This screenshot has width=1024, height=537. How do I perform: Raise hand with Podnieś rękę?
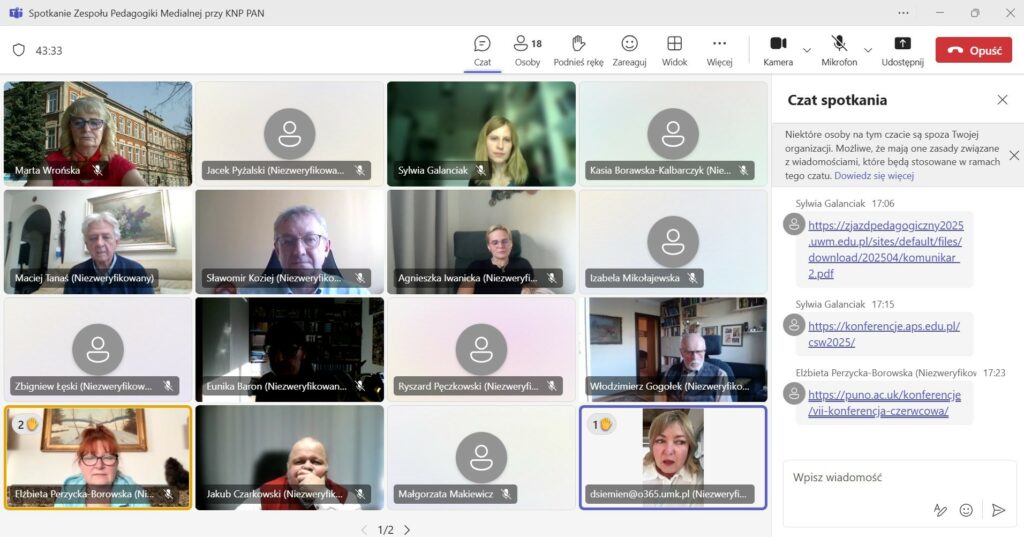[579, 51]
